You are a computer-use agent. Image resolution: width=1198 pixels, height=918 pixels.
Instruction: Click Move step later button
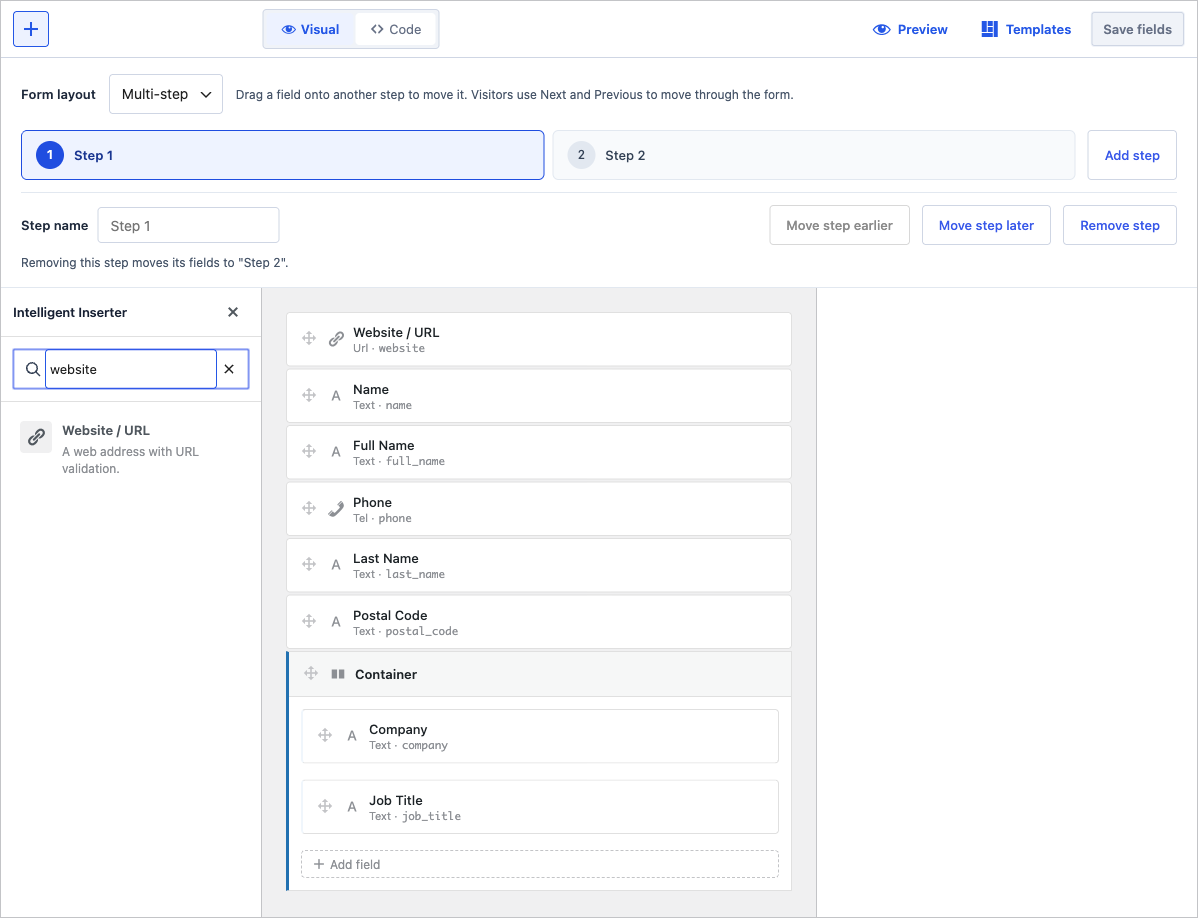point(986,225)
